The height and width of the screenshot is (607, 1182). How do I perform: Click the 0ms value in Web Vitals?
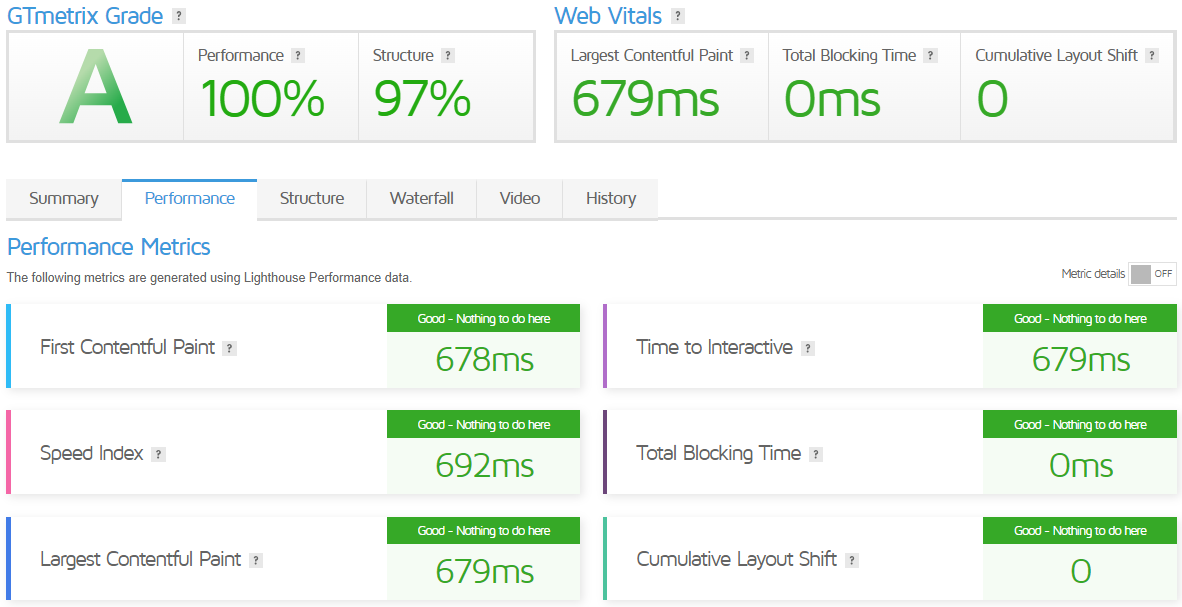pos(832,99)
